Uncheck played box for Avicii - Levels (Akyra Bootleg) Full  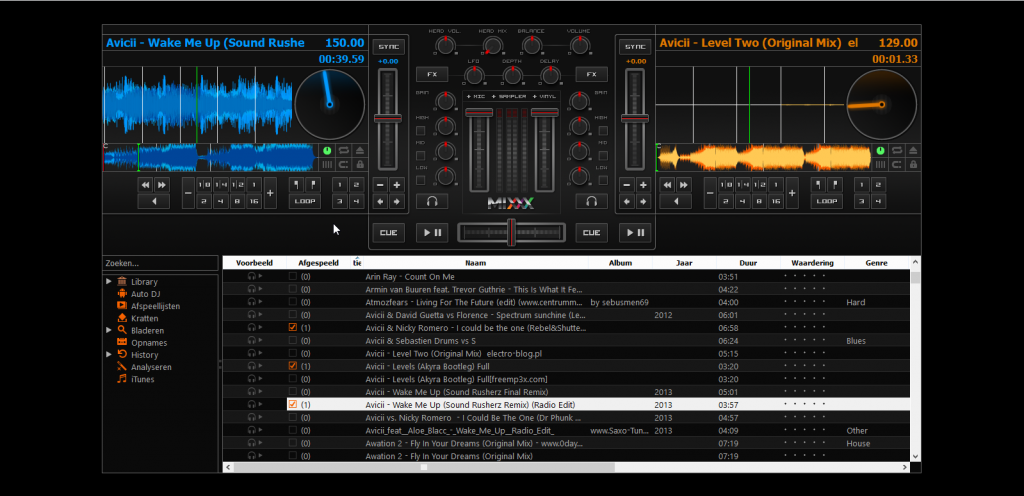click(293, 366)
